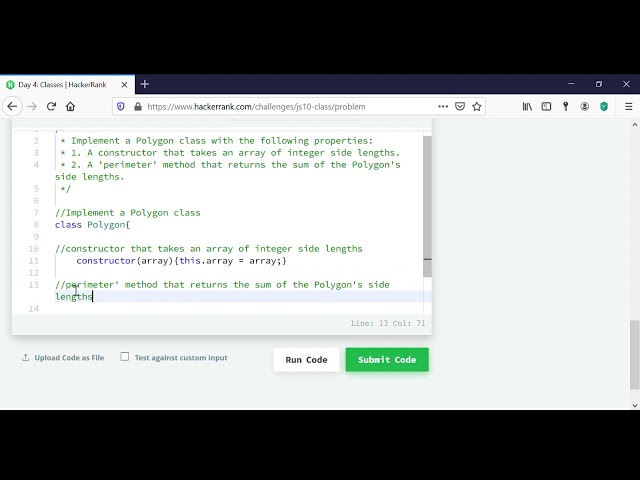Image resolution: width=640 pixels, height=480 pixels.
Task: Click line number 14 in editor
Action: click(x=34, y=309)
